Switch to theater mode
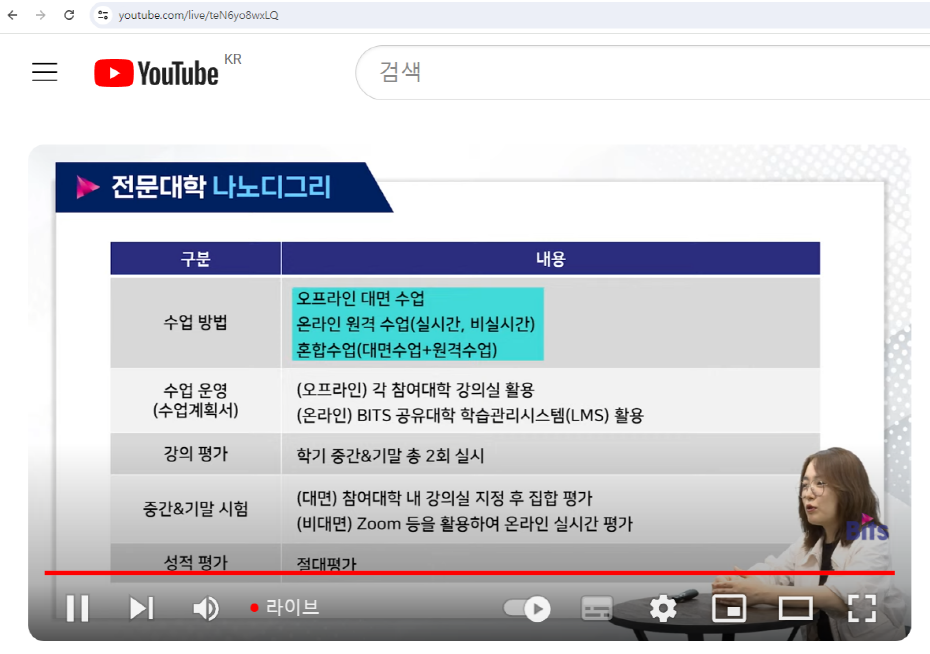This screenshot has width=930, height=654. [x=795, y=608]
